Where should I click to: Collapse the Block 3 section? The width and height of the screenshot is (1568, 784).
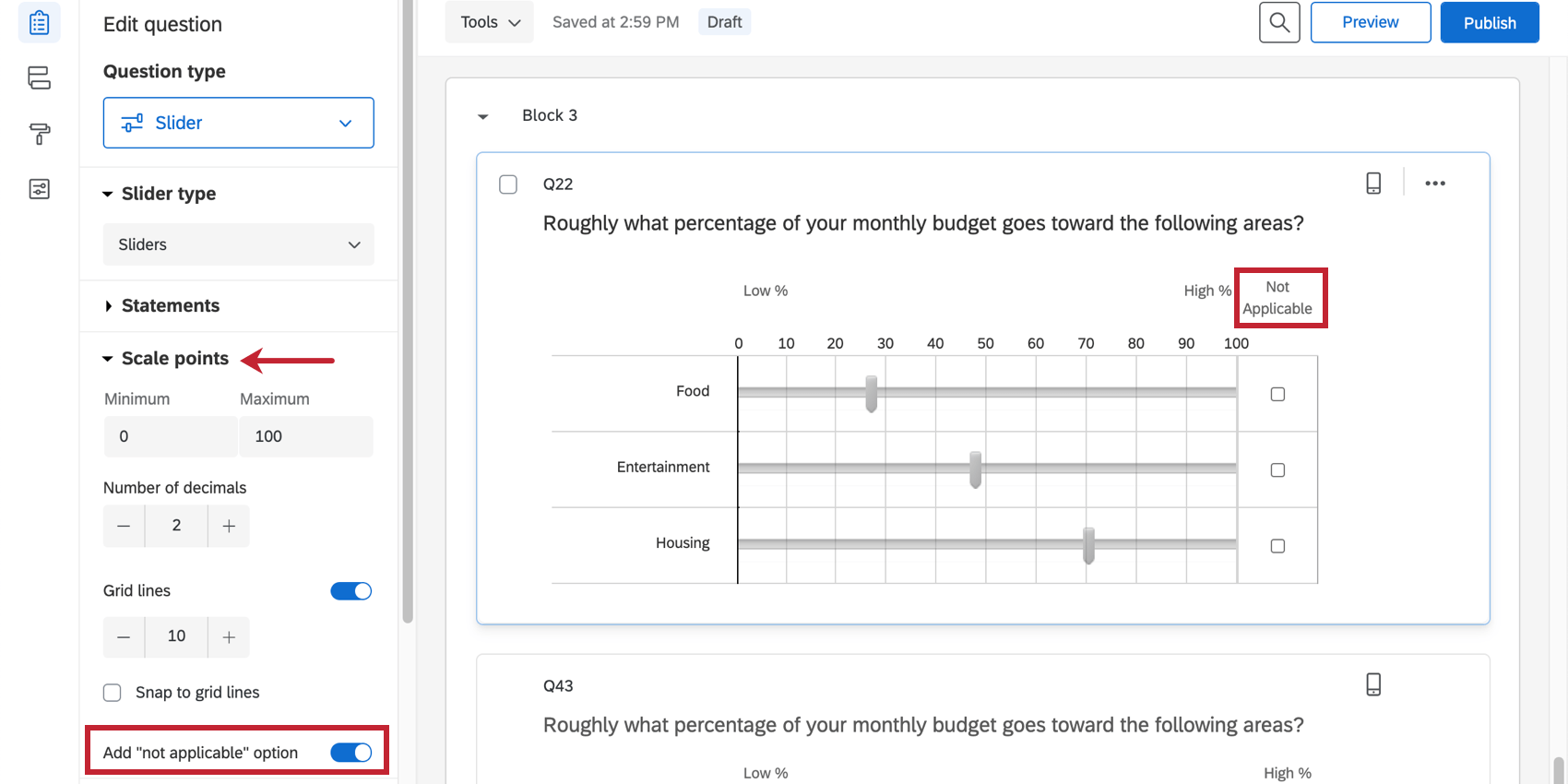pos(483,115)
